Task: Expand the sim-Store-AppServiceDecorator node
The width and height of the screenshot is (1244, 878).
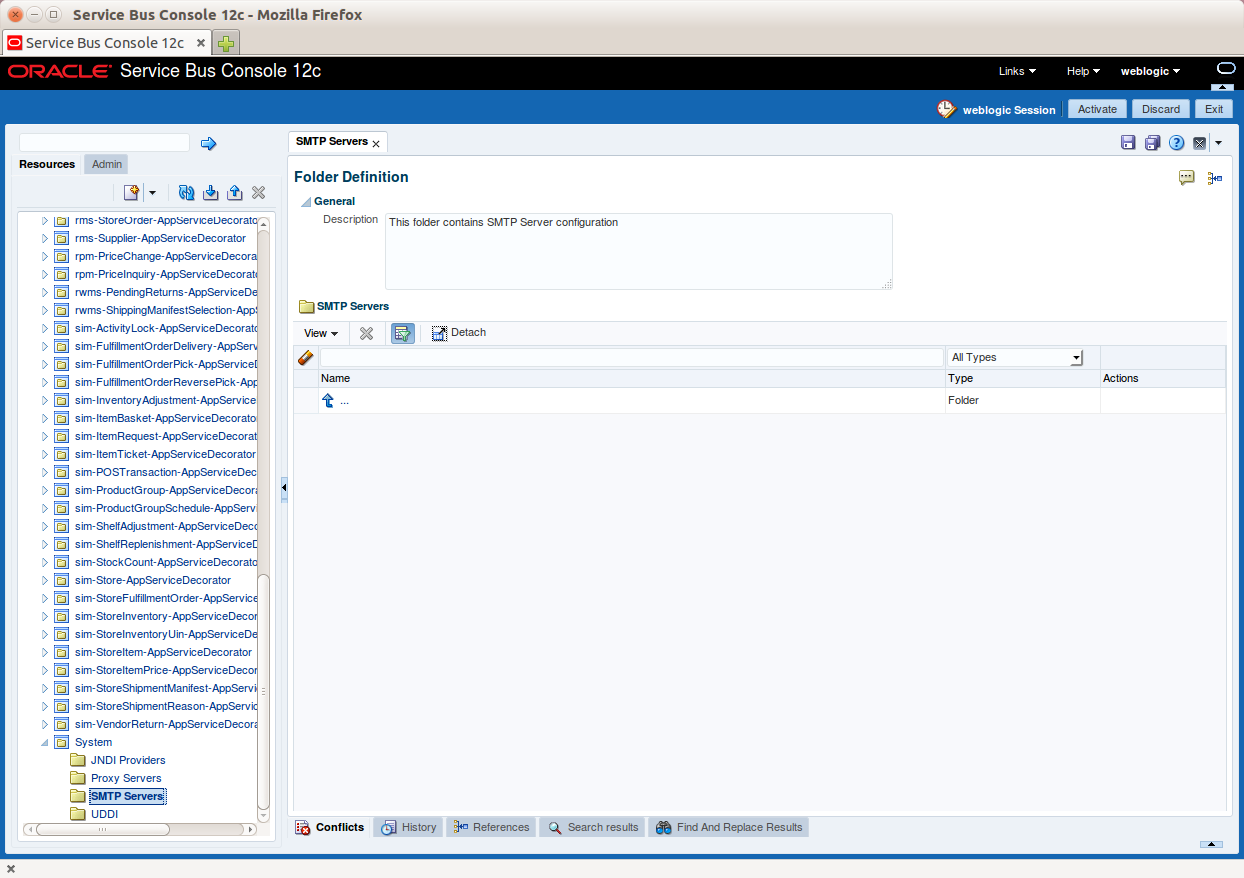Action: coord(44,581)
